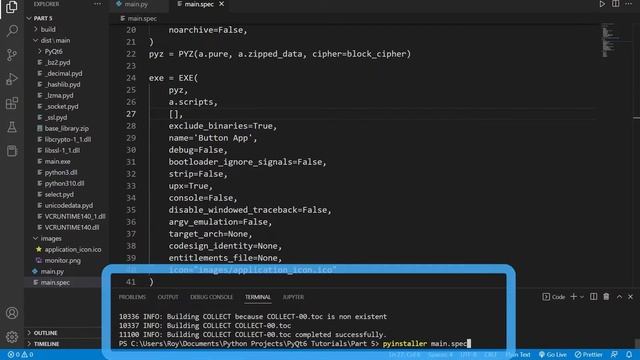
Task: Select main.exe in file tree
Action: [x=57, y=162]
